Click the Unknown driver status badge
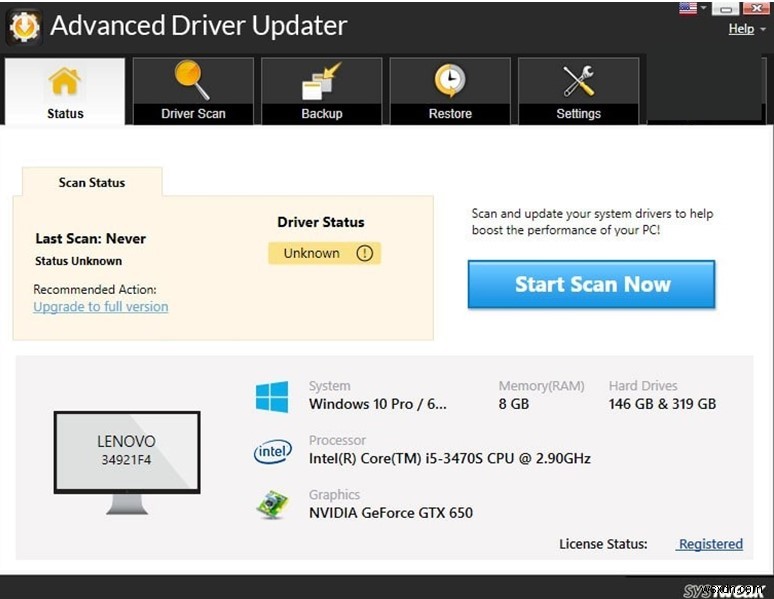The width and height of the screenshot is (774, 599). (312, 254)
